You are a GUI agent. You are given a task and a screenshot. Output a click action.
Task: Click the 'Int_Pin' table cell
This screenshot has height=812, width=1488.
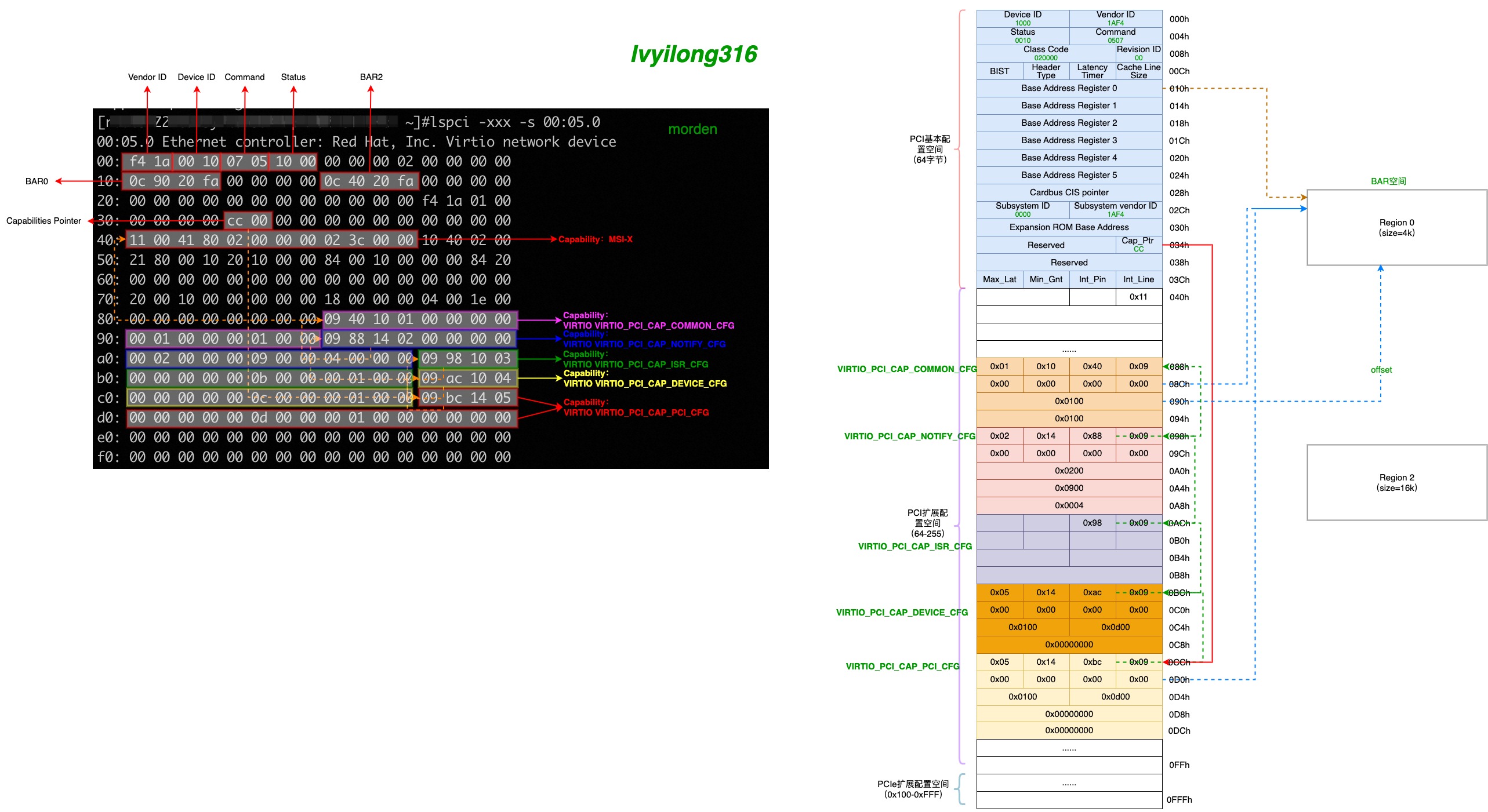click(x=1092, y=279)
